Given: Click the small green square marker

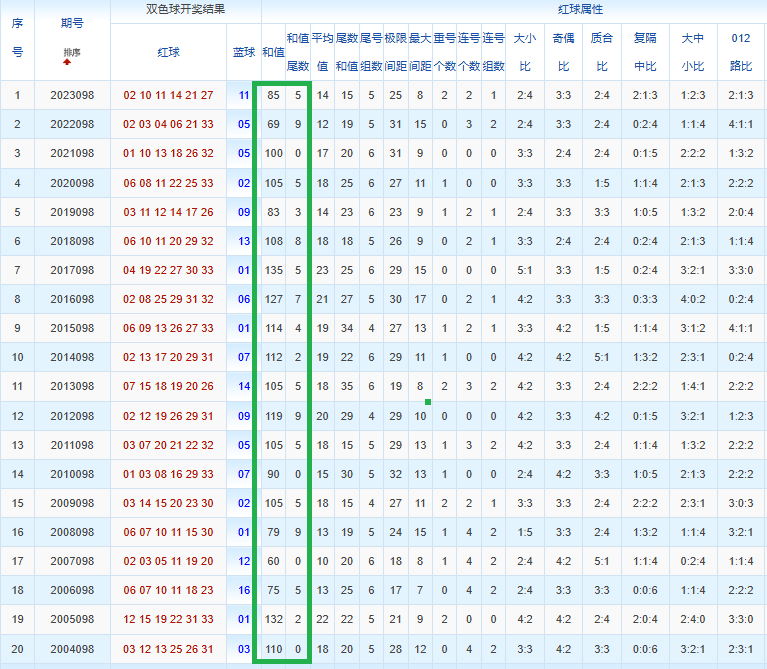Looking at the screenshot, I should point(428,402).
